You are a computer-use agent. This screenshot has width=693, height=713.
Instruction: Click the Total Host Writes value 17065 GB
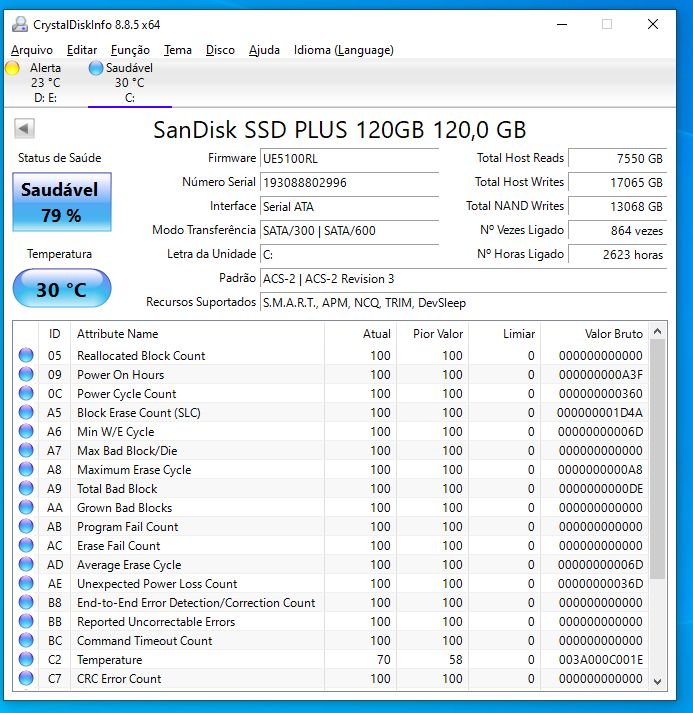click(x=617, y=183)
